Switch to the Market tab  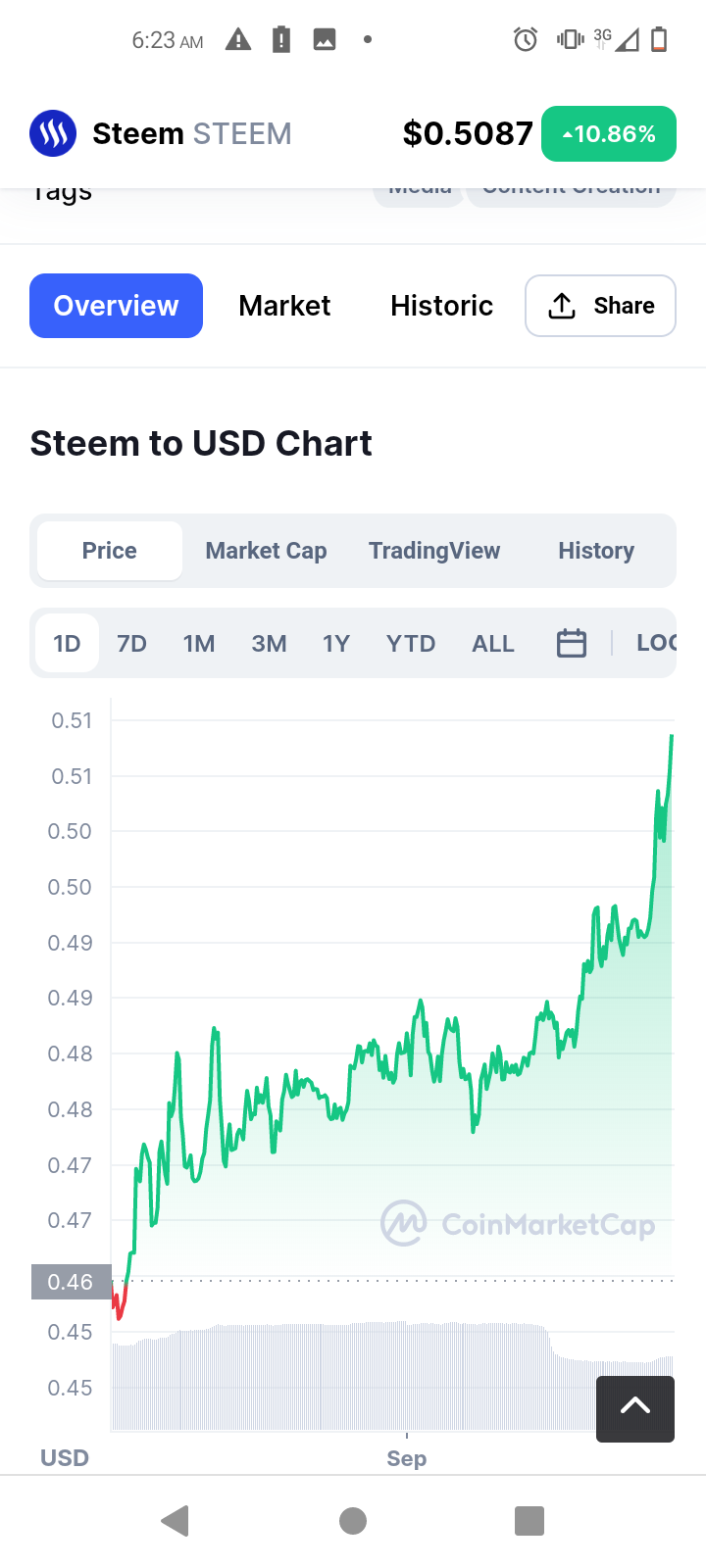point(284,306)
